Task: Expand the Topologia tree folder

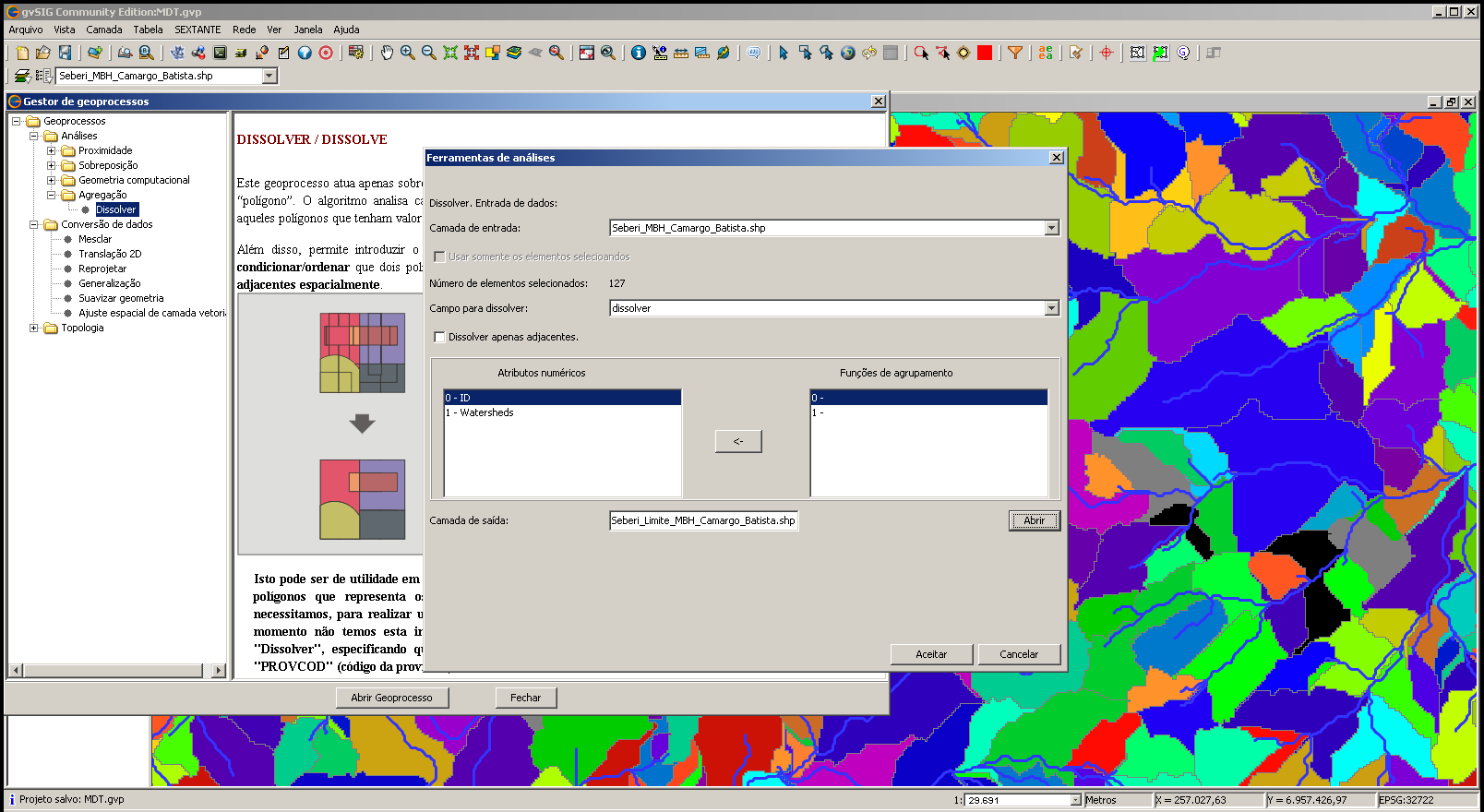Action: tap(34, 328)
